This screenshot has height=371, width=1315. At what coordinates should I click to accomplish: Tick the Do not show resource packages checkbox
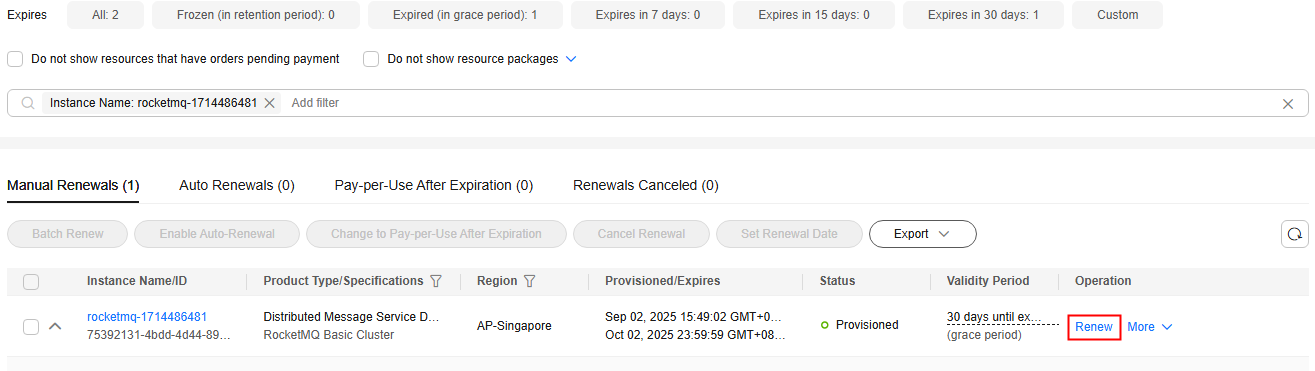pyautogui.click(x=371, y=59)
